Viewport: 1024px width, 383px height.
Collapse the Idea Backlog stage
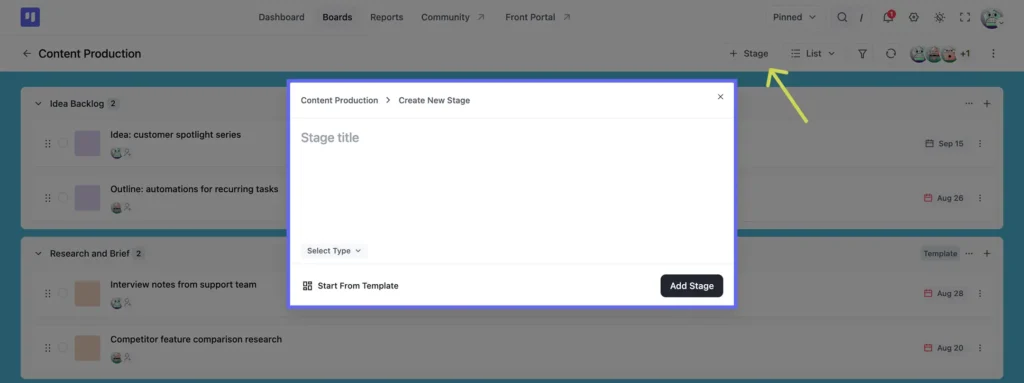click(38, 104)
